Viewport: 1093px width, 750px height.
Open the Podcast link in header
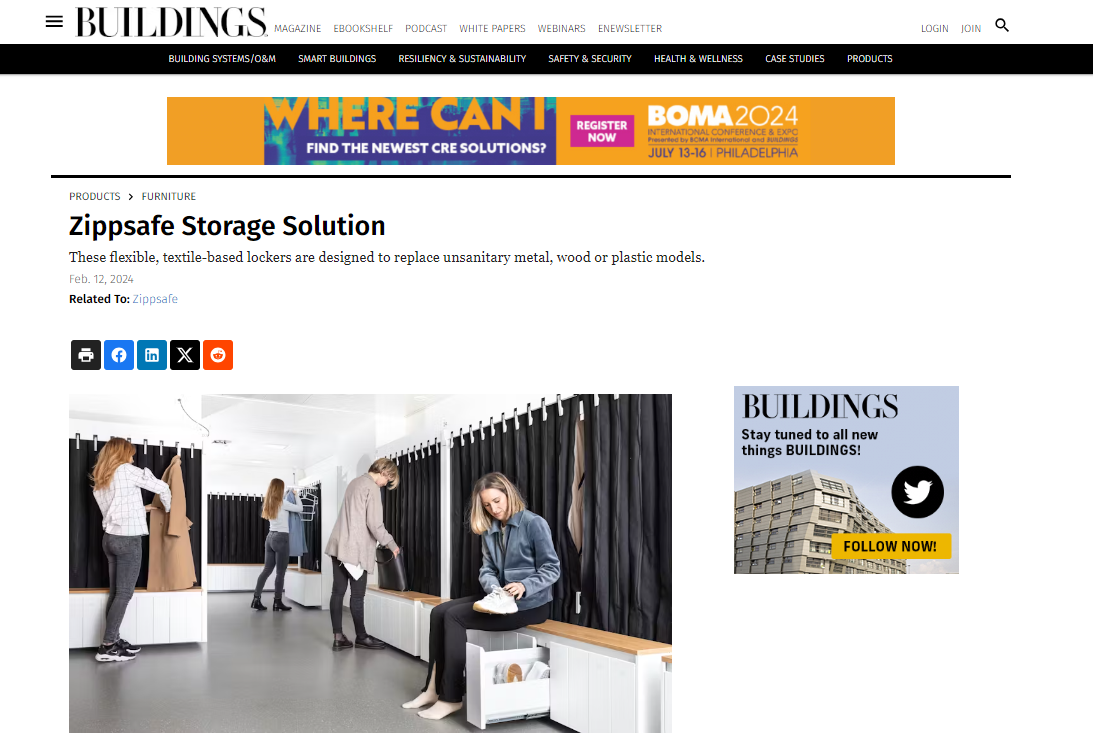[x=426, y=29]
